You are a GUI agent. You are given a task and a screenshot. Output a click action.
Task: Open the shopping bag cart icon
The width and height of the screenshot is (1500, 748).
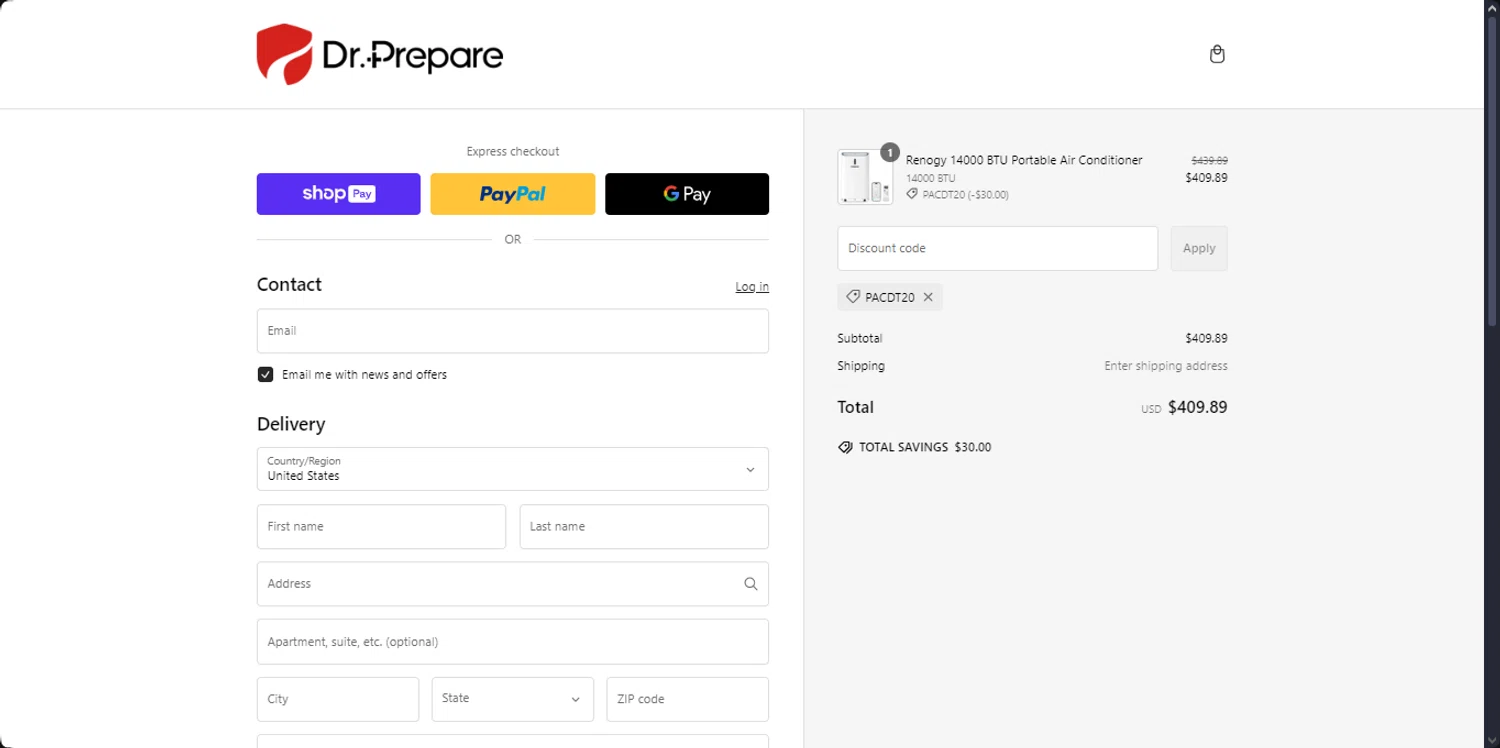(x=1217, y=54)
